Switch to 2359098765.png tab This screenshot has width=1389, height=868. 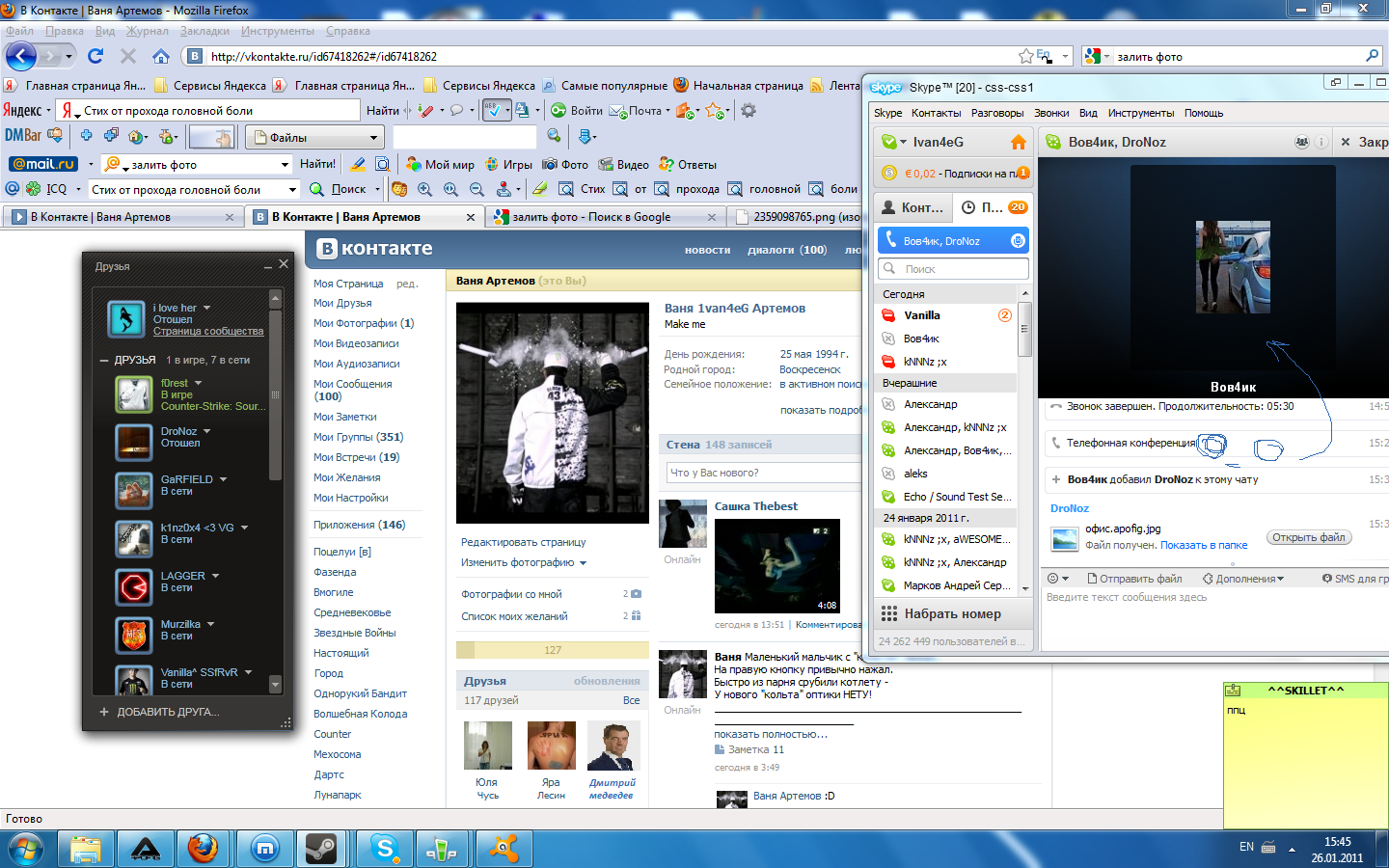pyautogui.click(x=799, y=217)
